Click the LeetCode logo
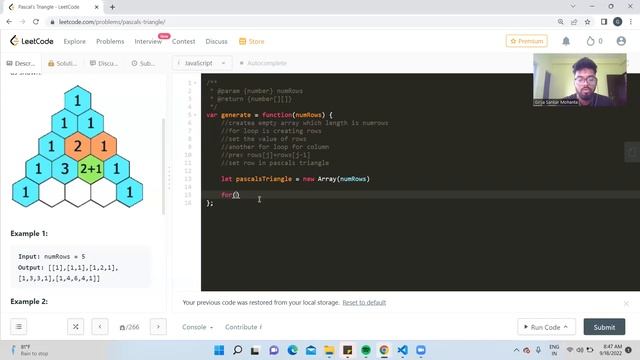This screenshot has width=640, height=360. [x=31, y=41]
